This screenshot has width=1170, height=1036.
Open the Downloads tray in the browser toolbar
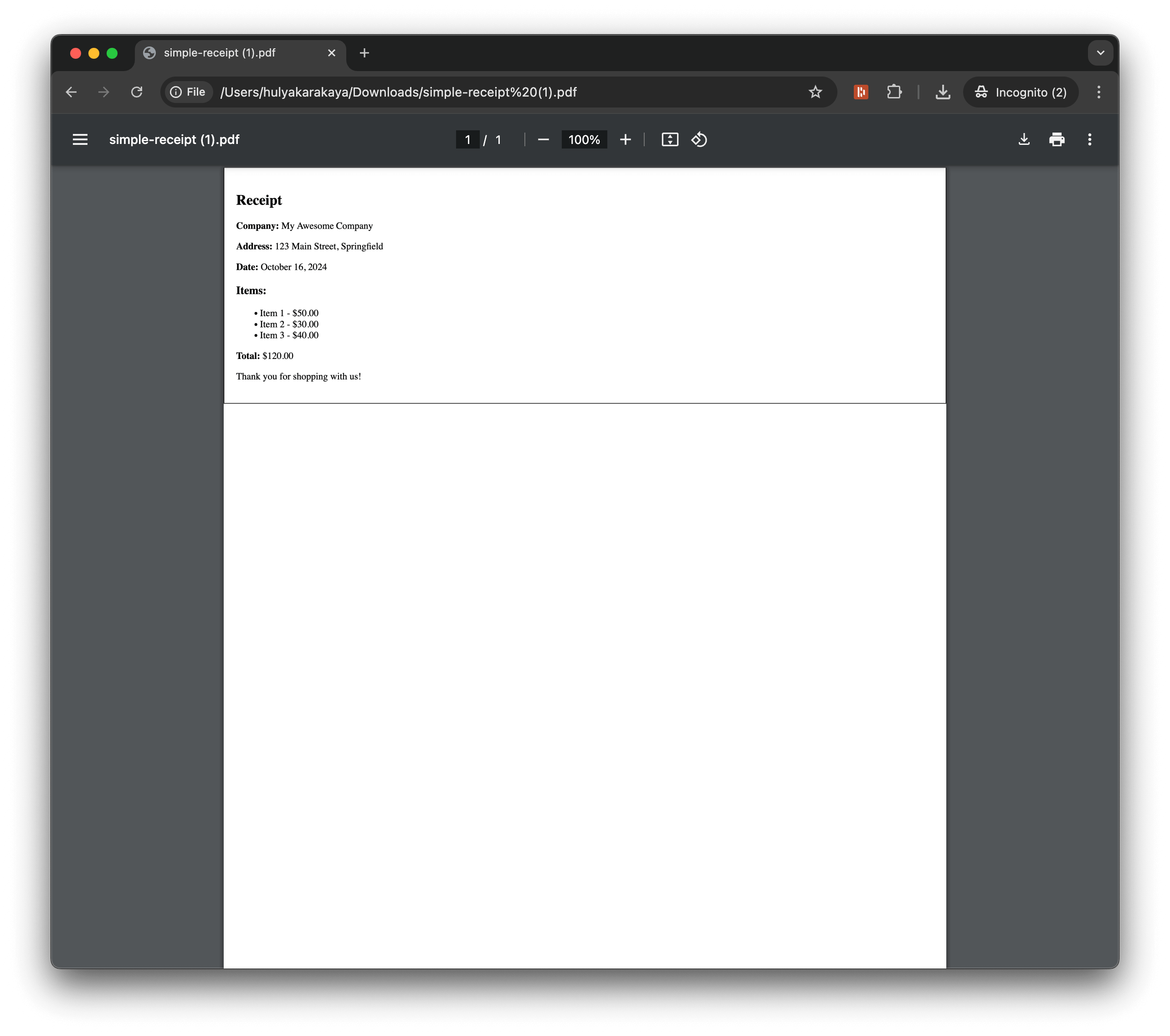942,92
